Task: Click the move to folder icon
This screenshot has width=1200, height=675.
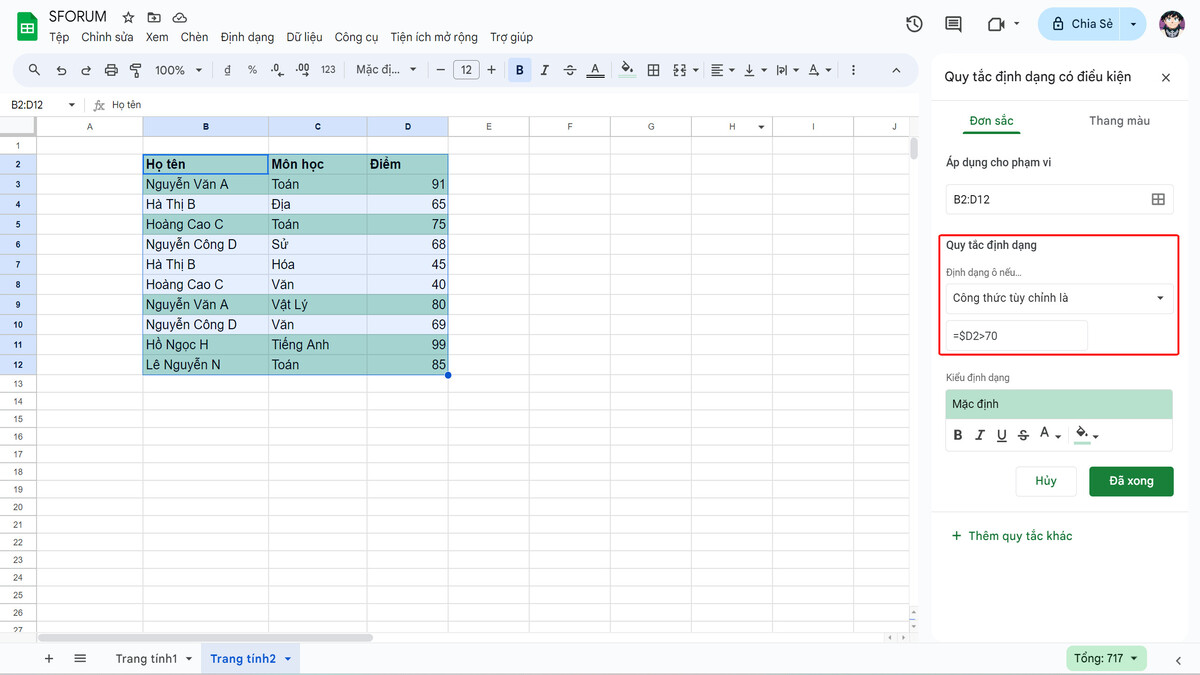Action: pyautogui.click(x=154, y=18)
